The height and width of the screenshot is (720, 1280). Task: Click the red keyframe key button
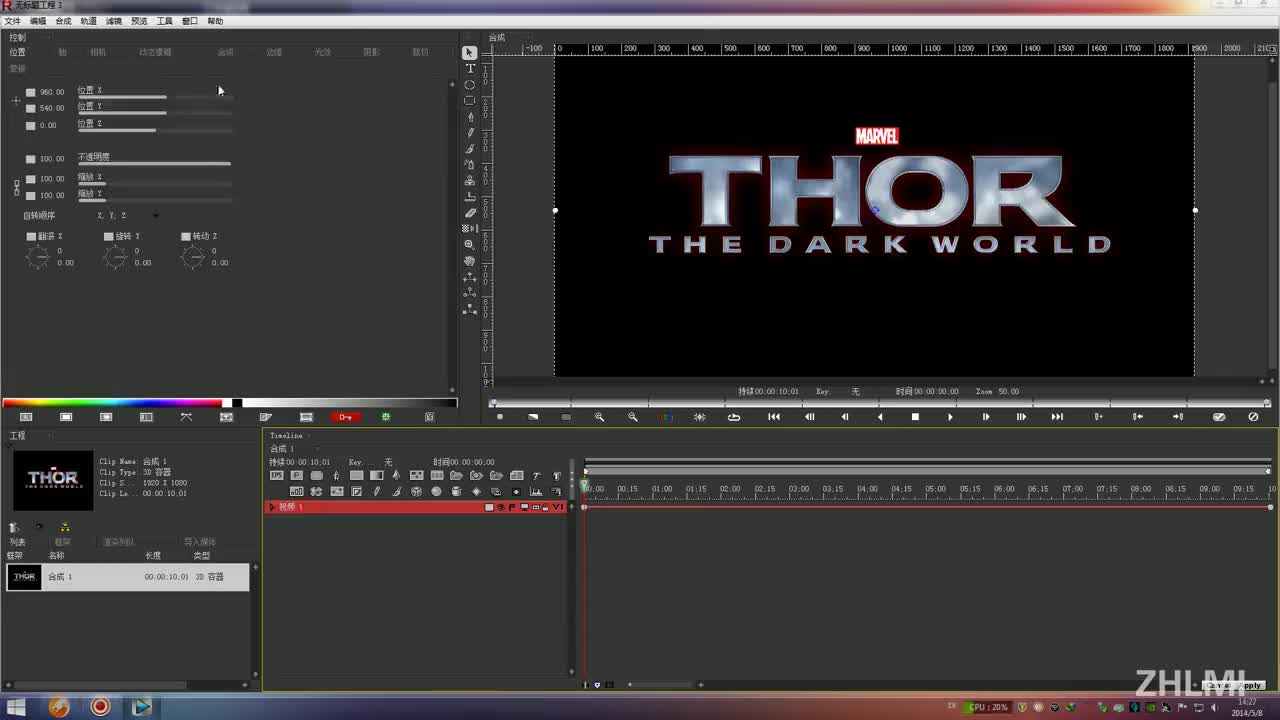click(x=345, y=417)
